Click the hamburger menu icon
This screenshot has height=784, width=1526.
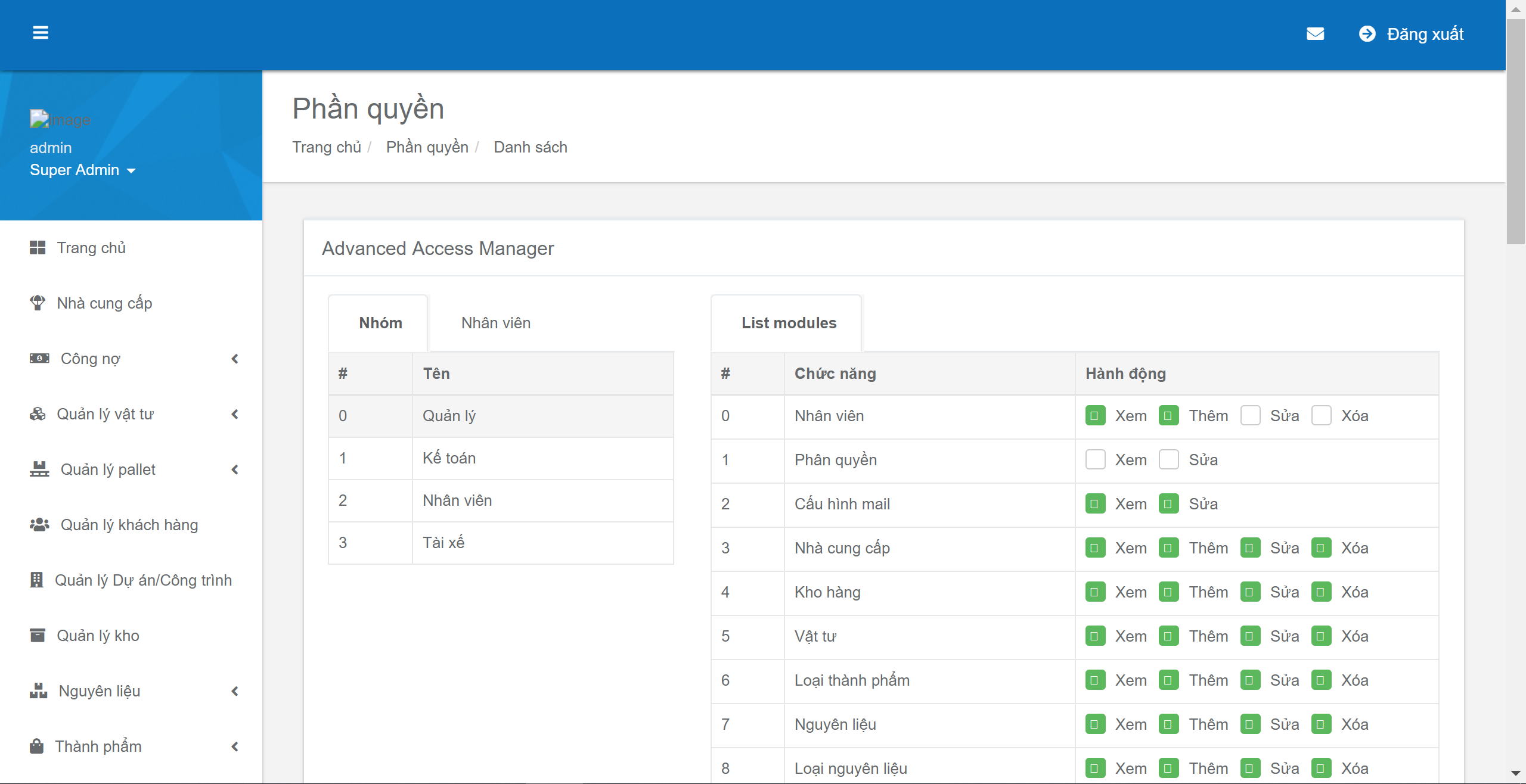(41, 33)
